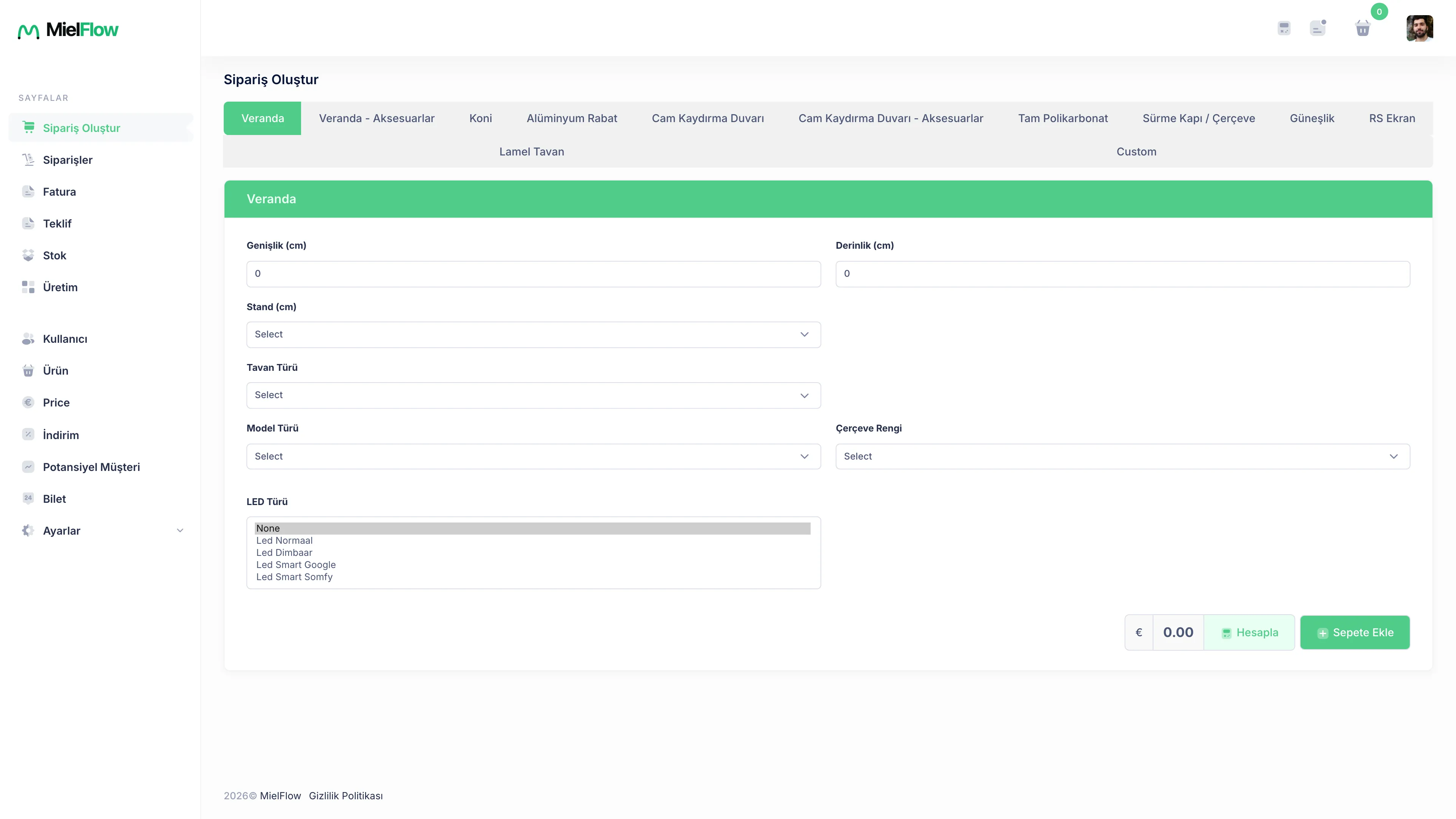Click the Siparişler sidebar icon

pos(28,159)
